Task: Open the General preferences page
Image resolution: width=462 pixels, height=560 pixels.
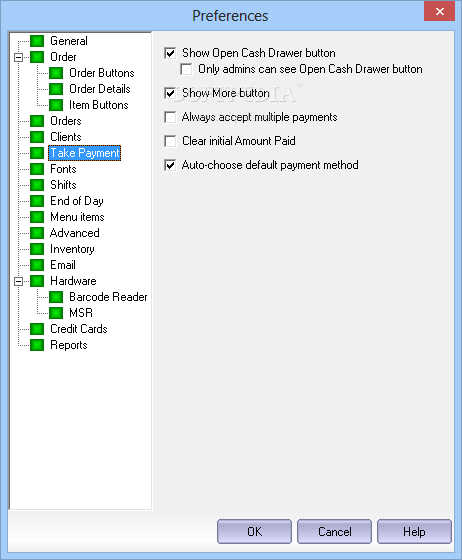Action: 69,41
